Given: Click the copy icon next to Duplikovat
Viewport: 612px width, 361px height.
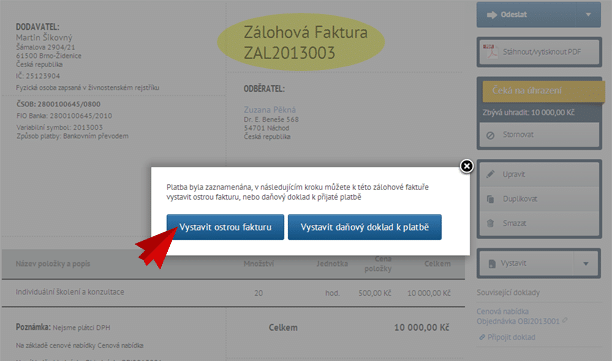Looking at the screenshot, I should coord(490,199).
